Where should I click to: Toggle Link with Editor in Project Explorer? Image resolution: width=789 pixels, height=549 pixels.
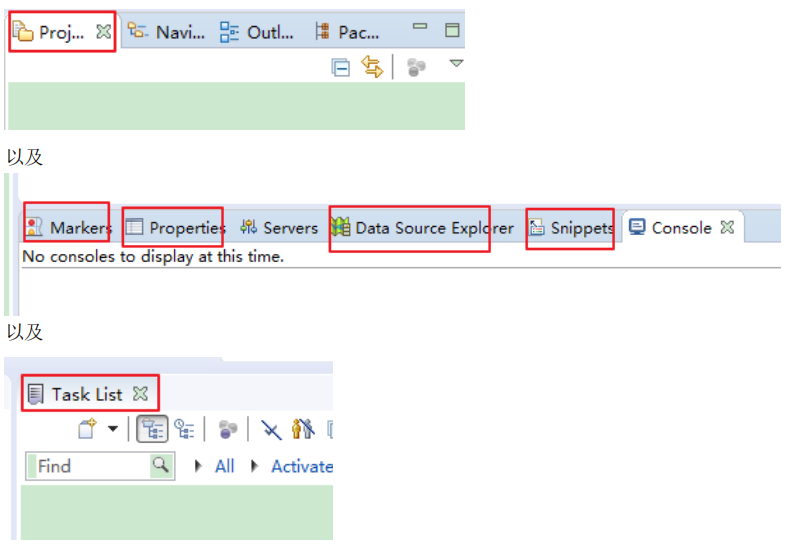point(372,66)
